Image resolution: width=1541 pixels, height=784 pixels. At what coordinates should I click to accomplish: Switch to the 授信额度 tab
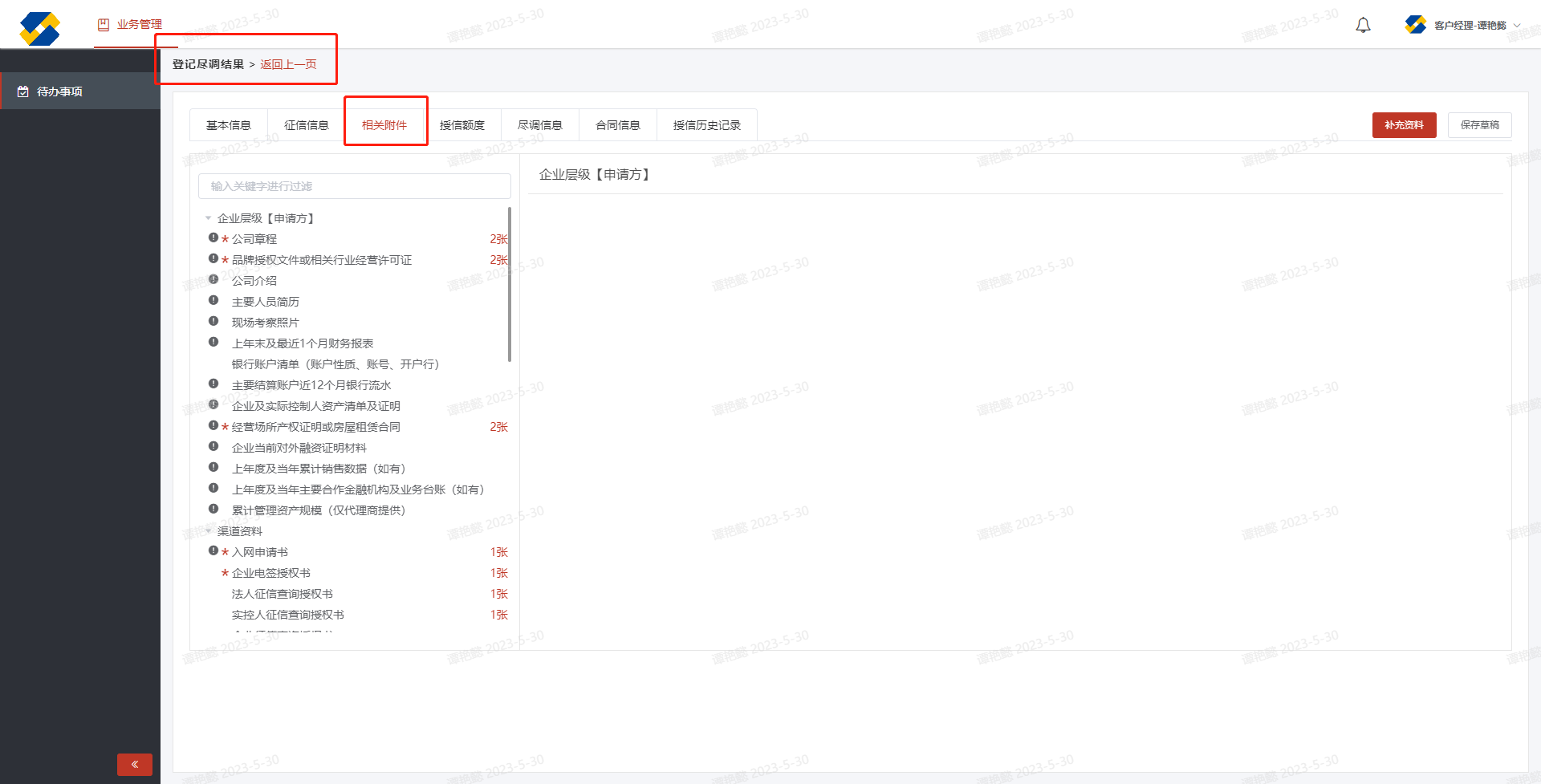pyautogui.click(x=462, y=125)
